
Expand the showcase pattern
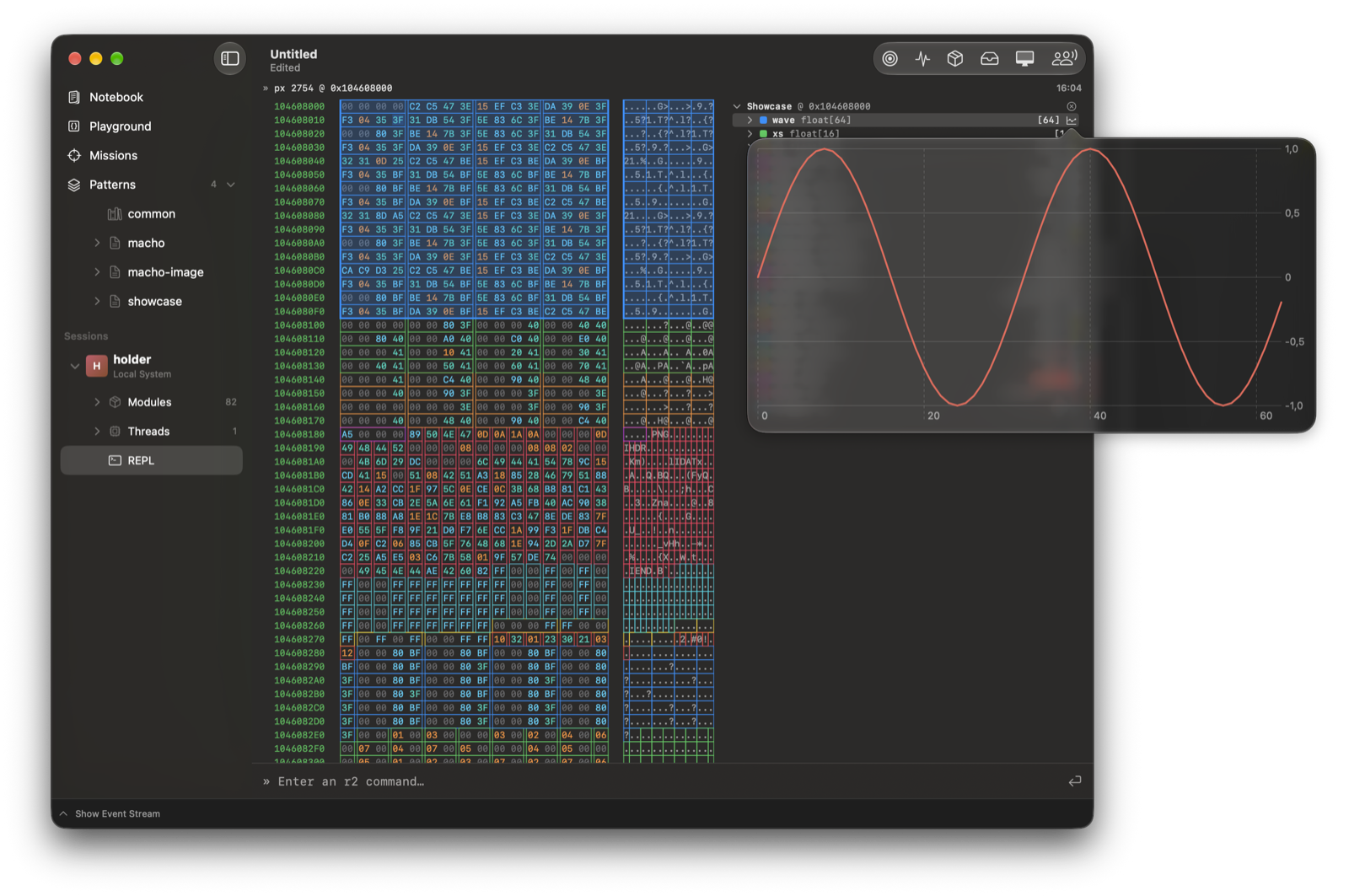coord(97,301)
